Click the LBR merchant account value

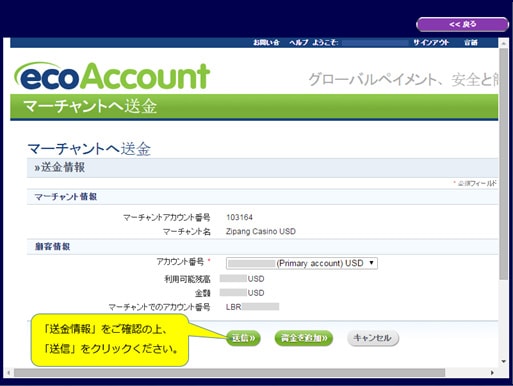(252, 307)
